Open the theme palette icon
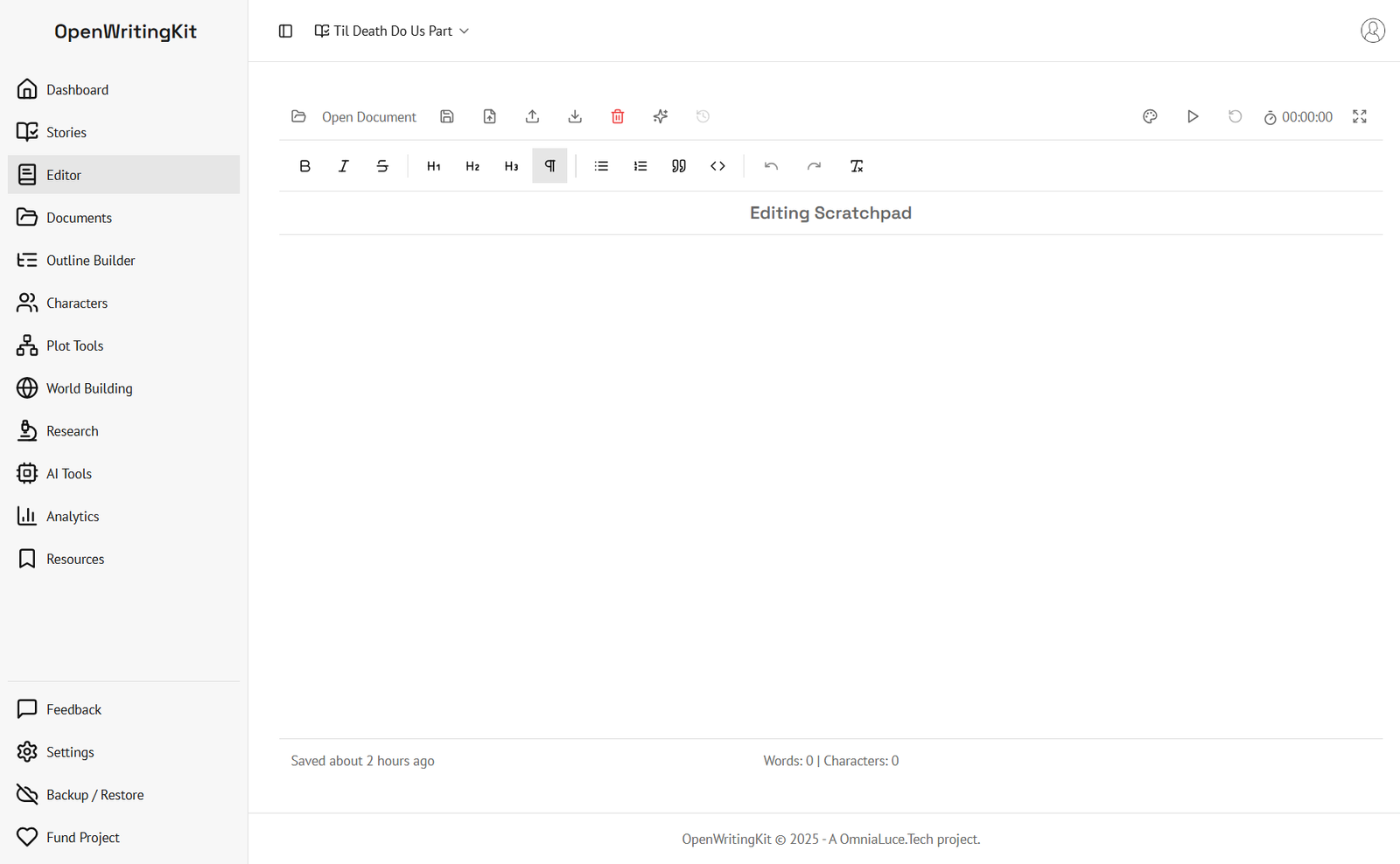The width and height of the screenshot is (1400, 864). (x=1150, y=116)
